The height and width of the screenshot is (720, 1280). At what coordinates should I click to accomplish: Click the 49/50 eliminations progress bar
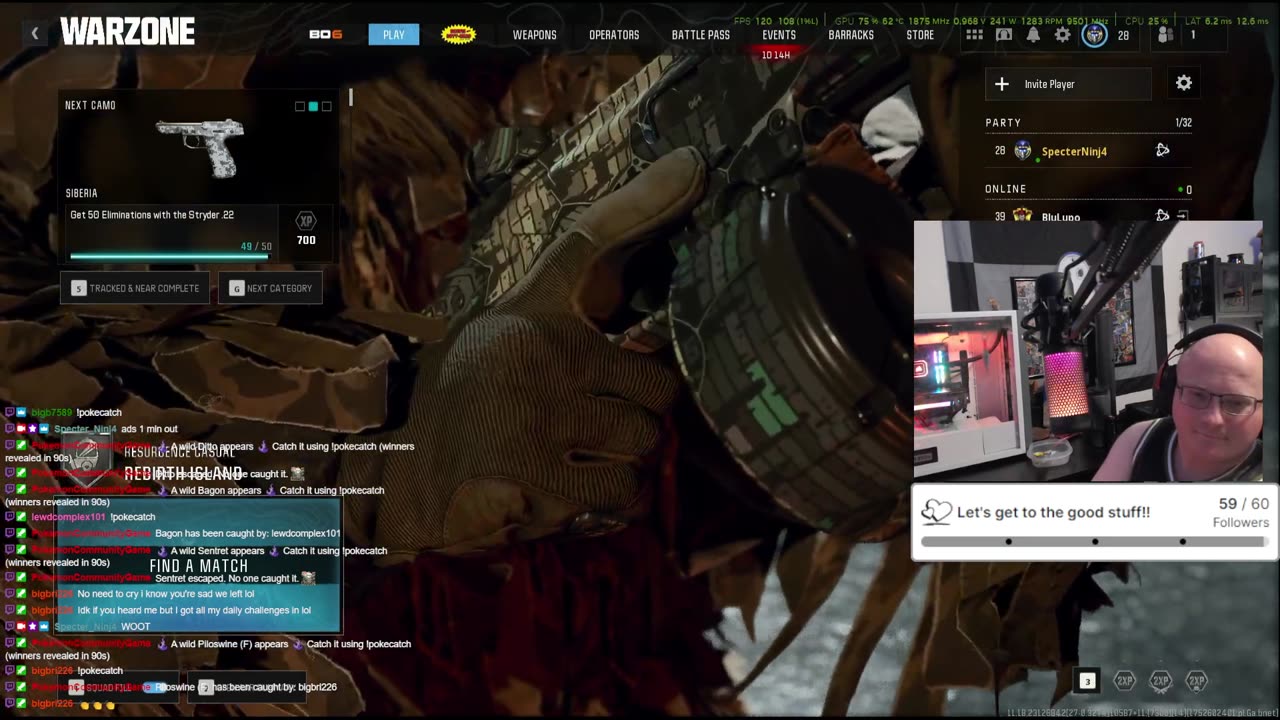[169, 256]
